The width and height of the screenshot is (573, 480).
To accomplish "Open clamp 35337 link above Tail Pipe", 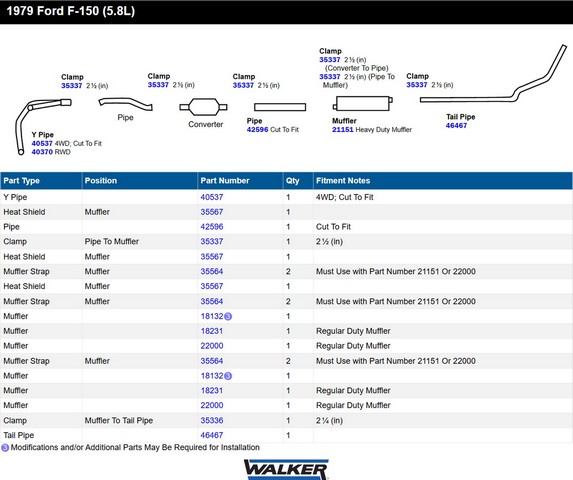I will pos(417,85).
